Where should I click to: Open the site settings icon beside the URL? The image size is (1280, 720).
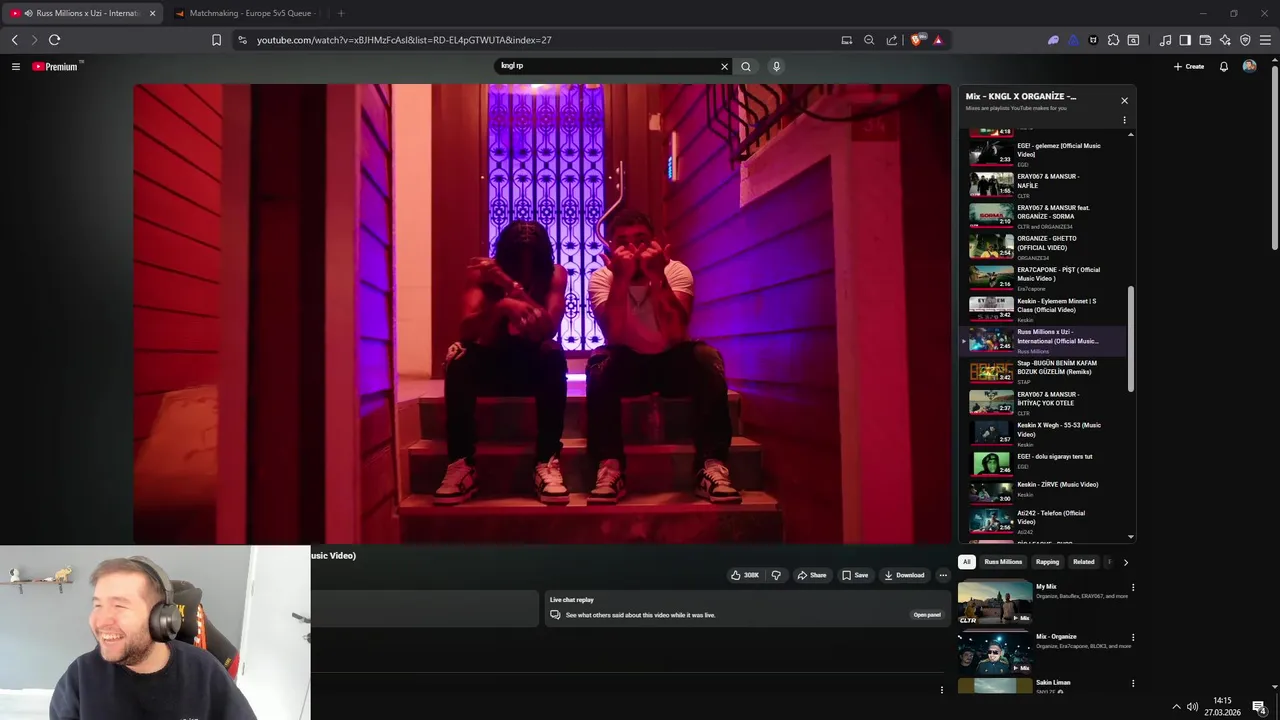242,40
